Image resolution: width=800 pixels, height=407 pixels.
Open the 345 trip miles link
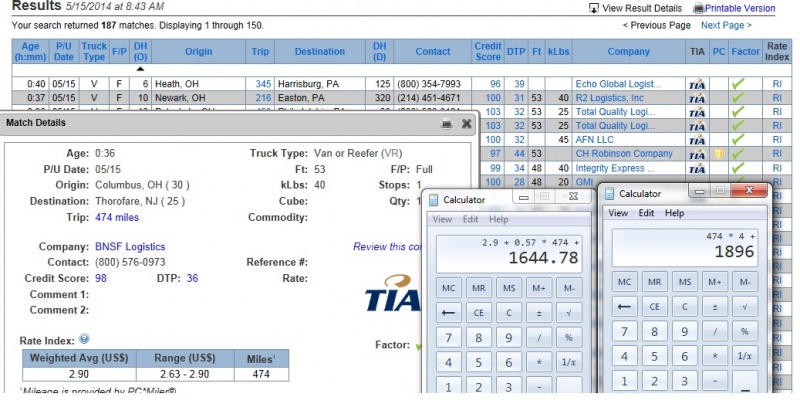(263, 84)
